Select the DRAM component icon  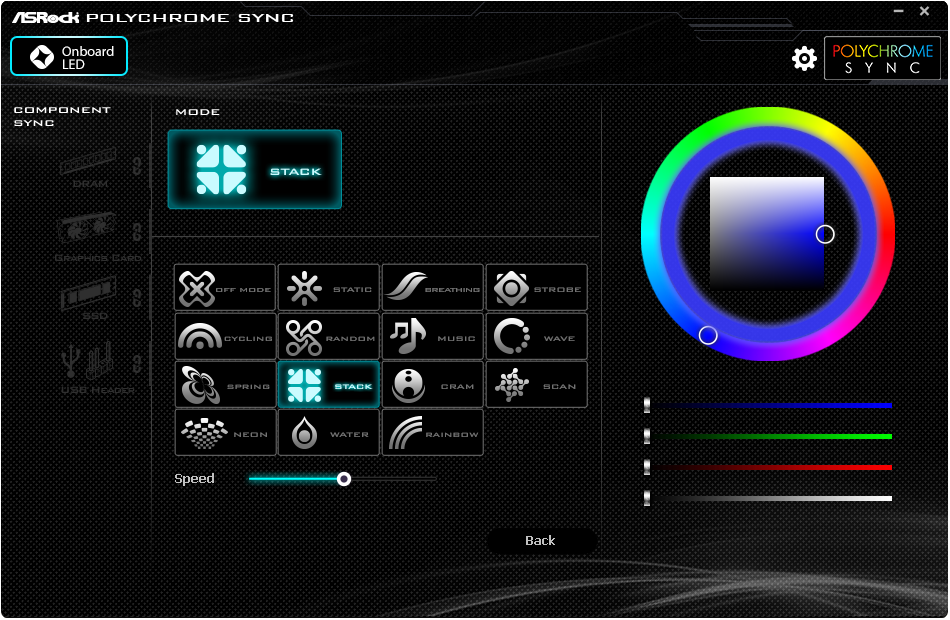(89, 161)
